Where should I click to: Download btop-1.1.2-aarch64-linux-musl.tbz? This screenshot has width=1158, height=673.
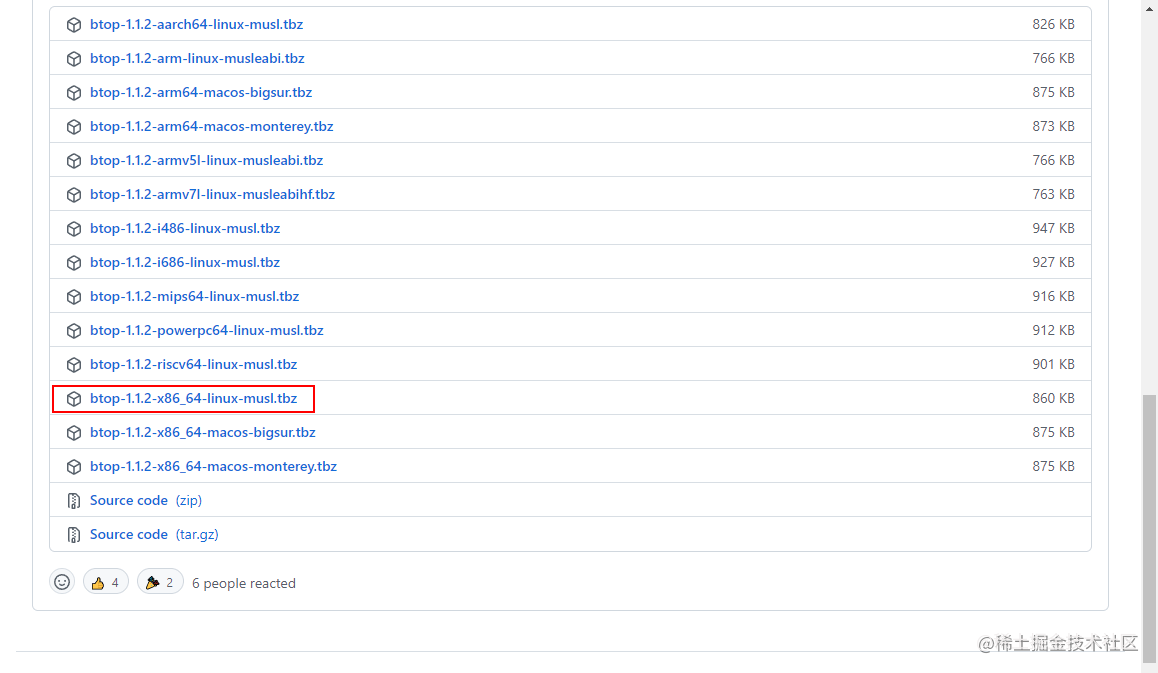click(x=196, y=24)
